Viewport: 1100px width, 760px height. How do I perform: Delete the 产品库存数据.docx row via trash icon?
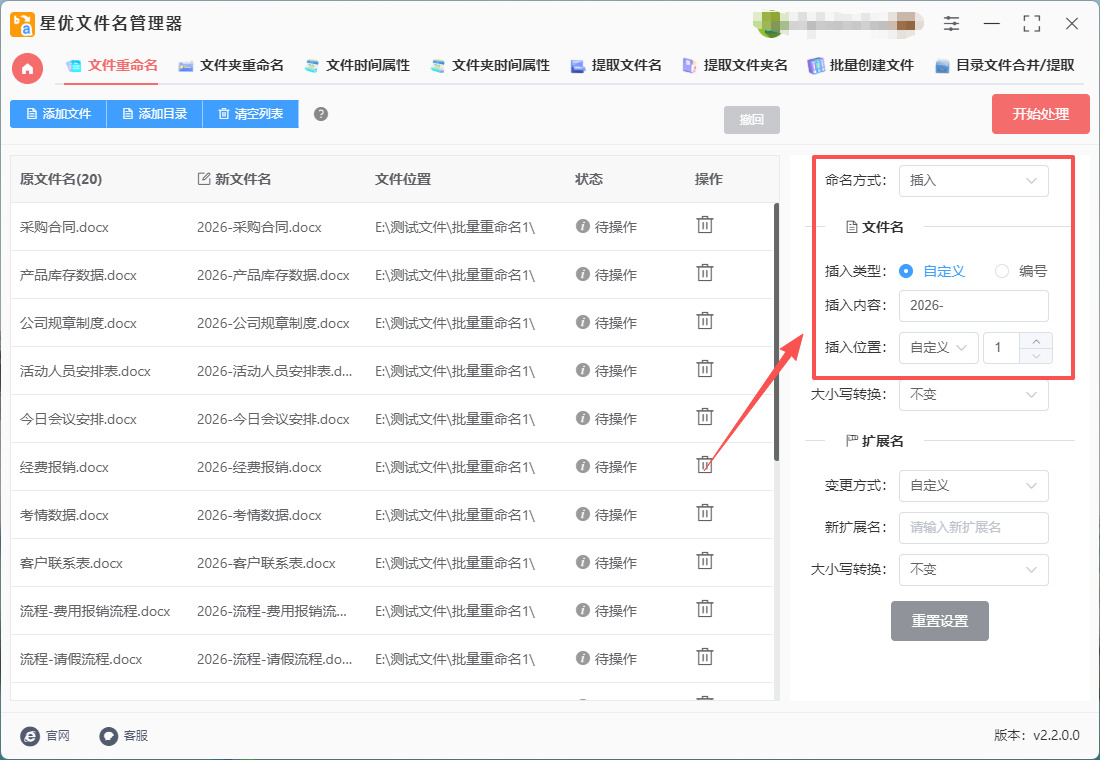point(704,273)
